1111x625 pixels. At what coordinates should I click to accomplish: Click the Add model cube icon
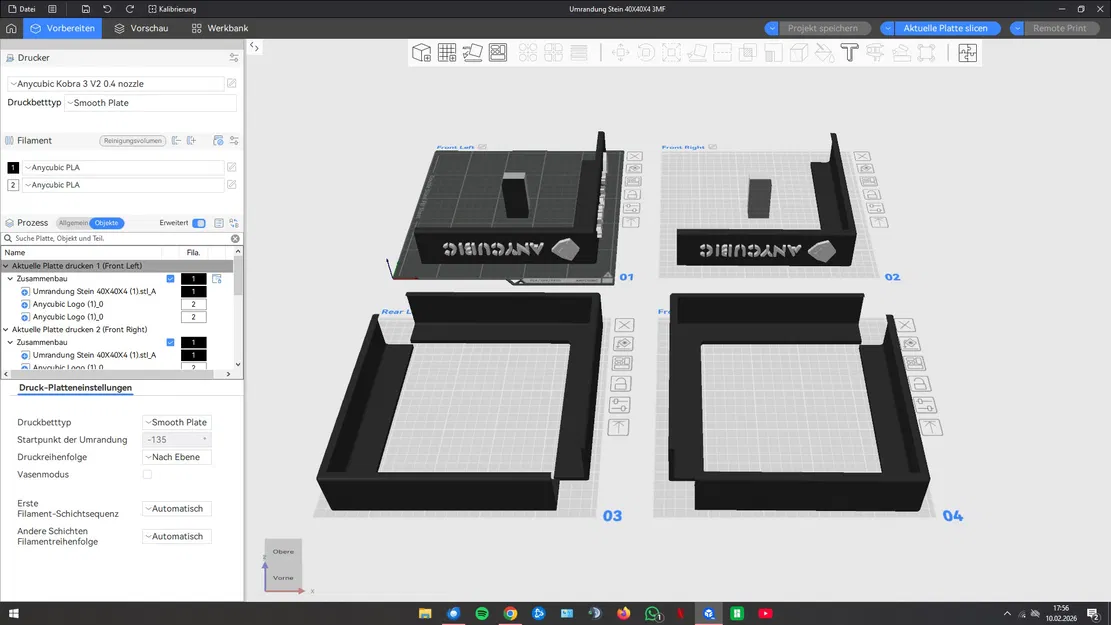[x=422, y=52]
